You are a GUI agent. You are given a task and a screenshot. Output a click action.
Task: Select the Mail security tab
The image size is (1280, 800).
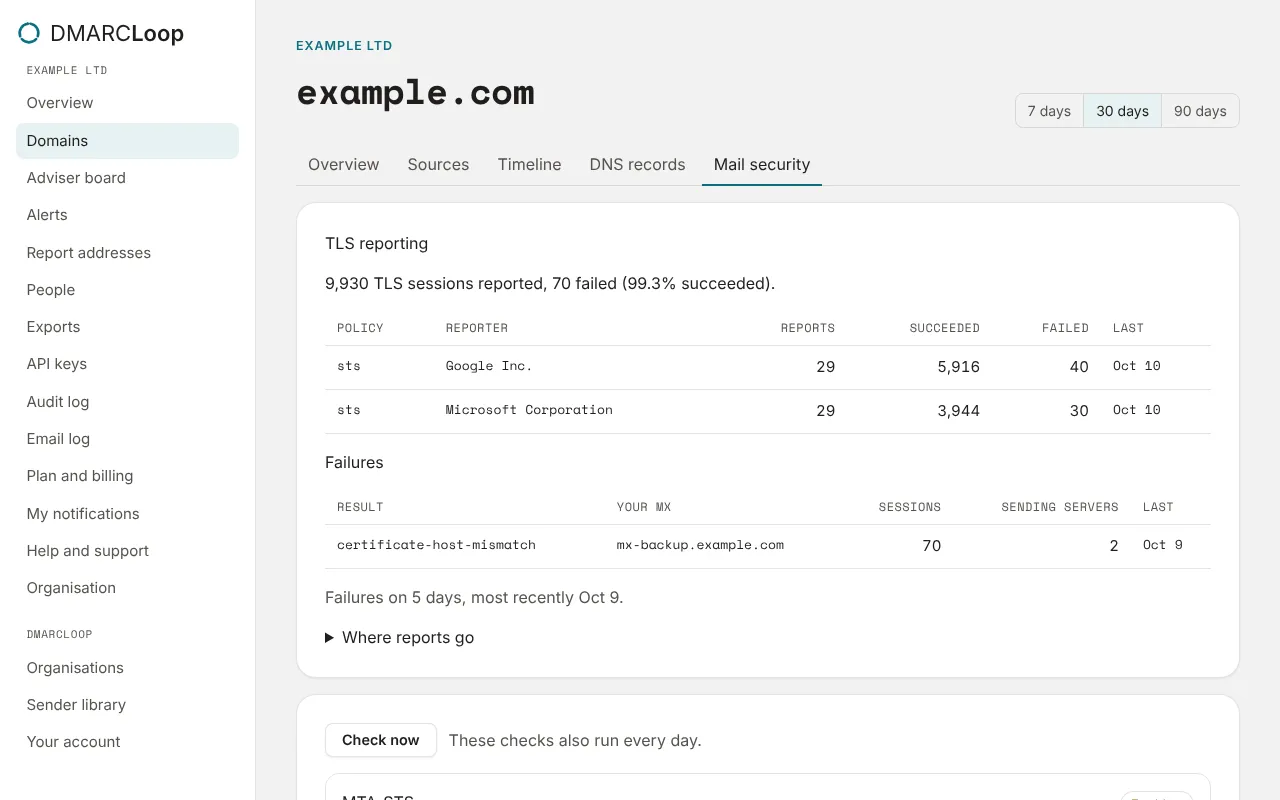click(x=762, y=165)
